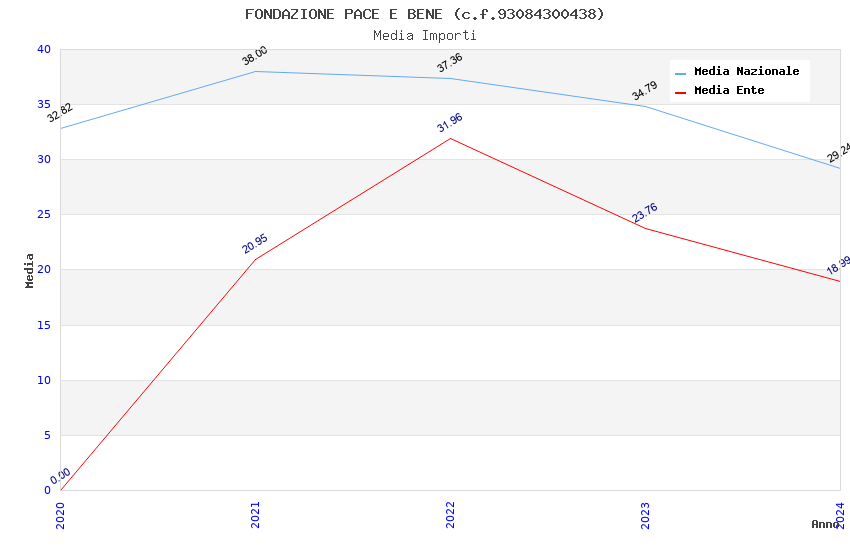Click the 0.00 data label at origin
Screen dimensions: 850x550
tap(61, 476)
